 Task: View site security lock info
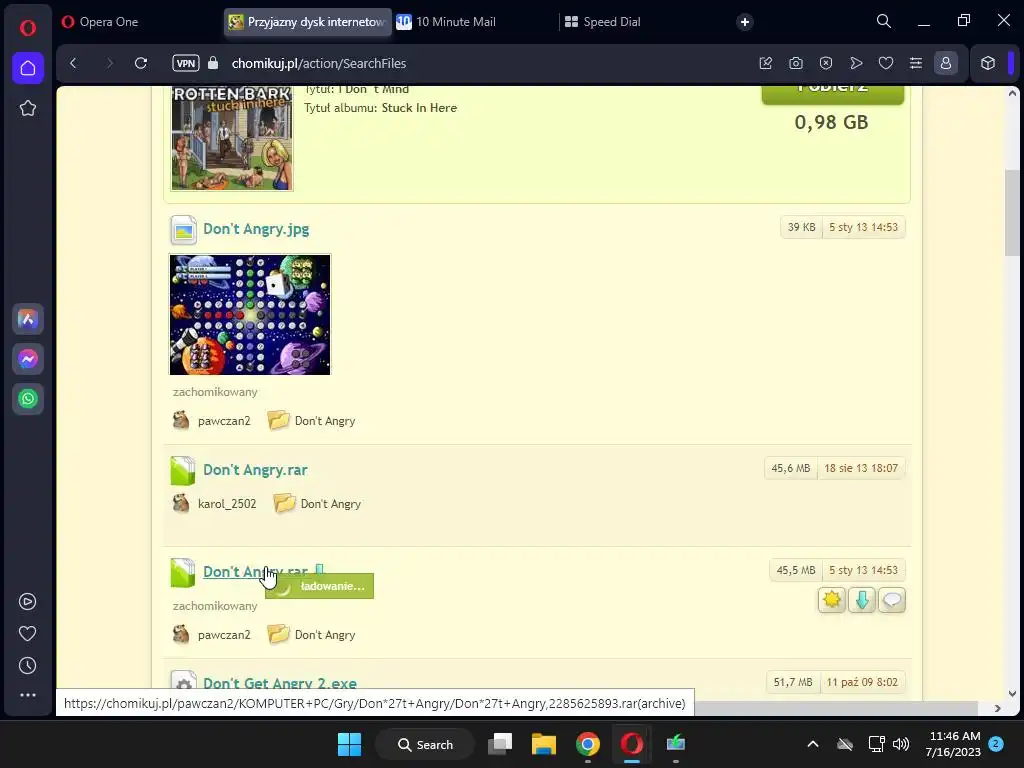click(x=212, y=63)
